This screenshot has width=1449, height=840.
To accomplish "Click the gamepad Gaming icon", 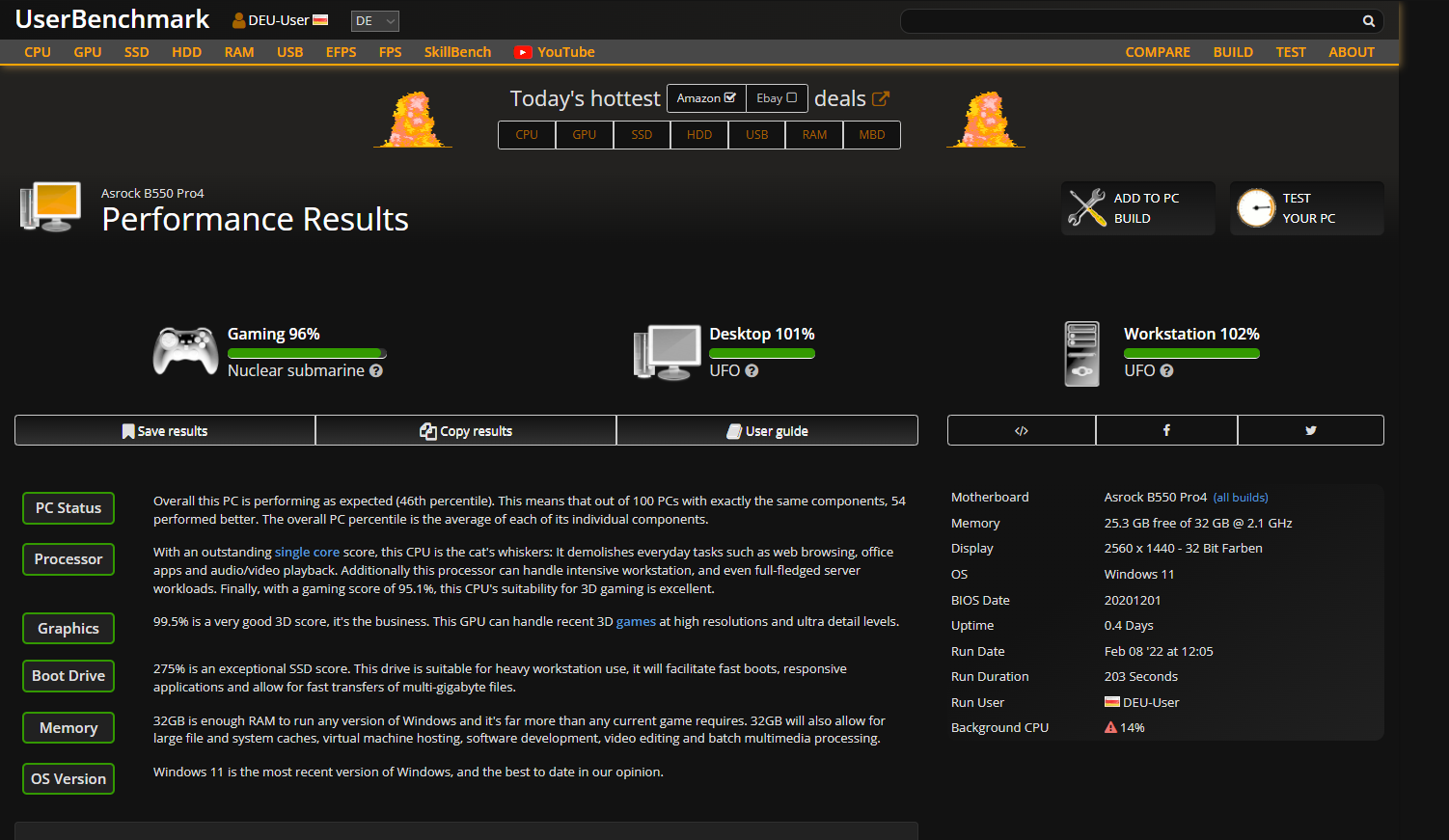I will [x=185, y=351].
